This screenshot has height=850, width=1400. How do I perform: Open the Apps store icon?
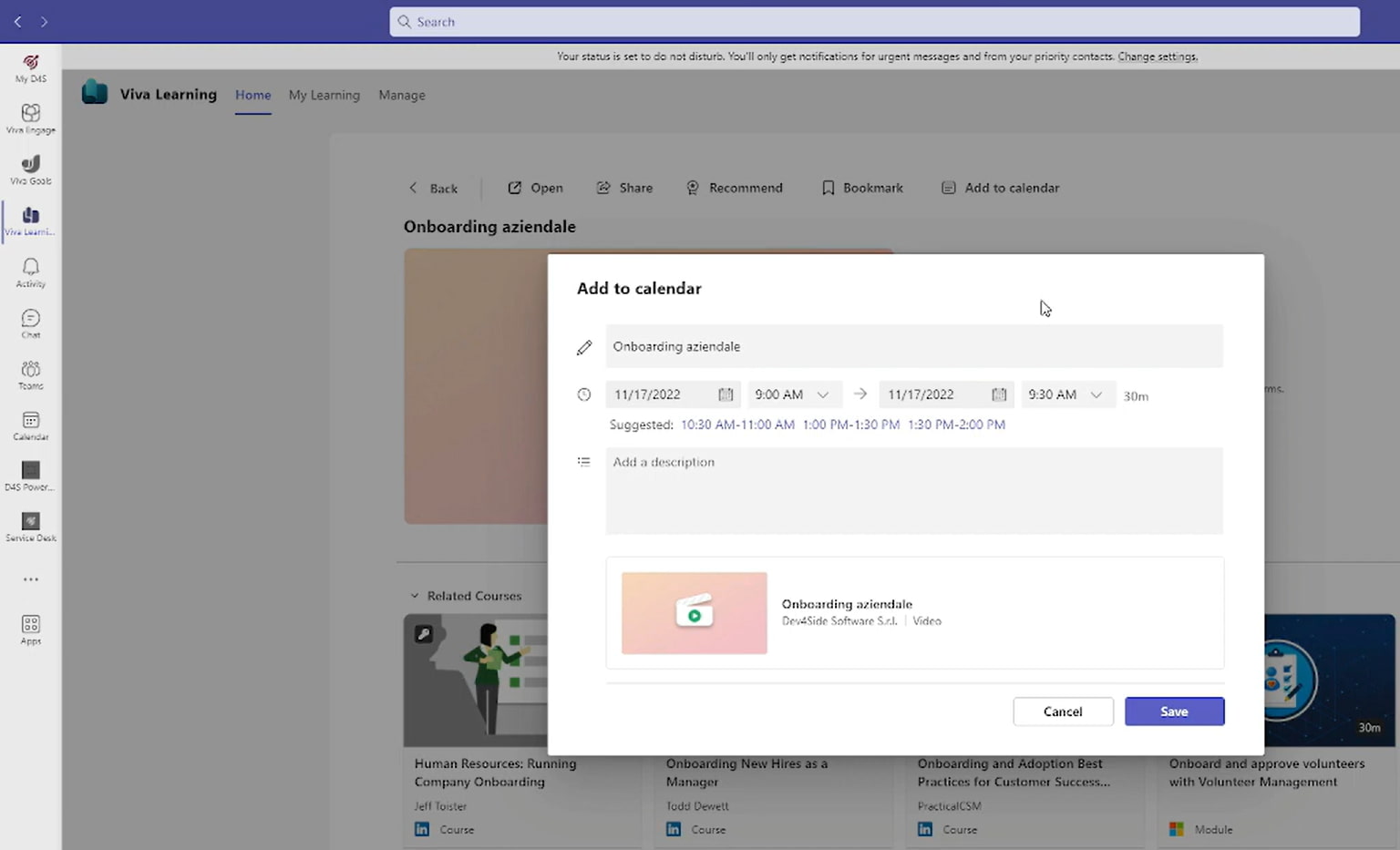click(x=31, y=629)
